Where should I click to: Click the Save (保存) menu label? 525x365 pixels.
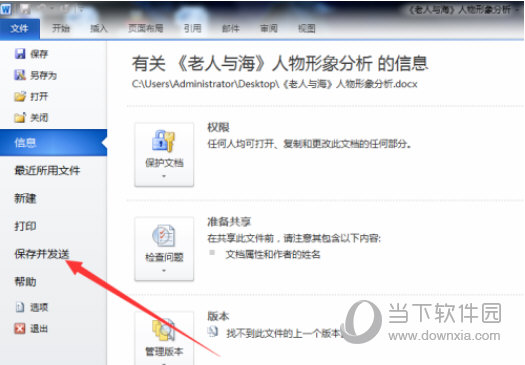[x=39, y=54]
